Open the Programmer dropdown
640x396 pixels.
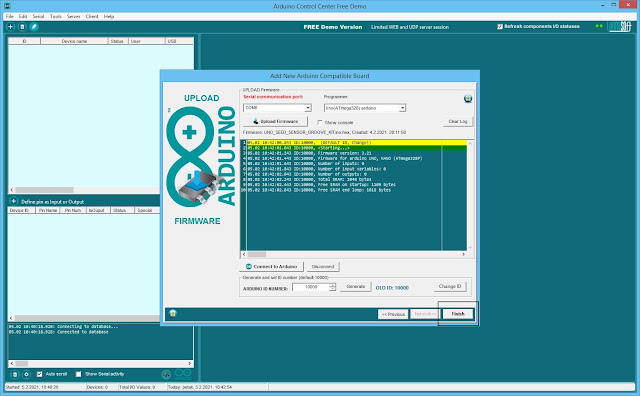[402, 108]
